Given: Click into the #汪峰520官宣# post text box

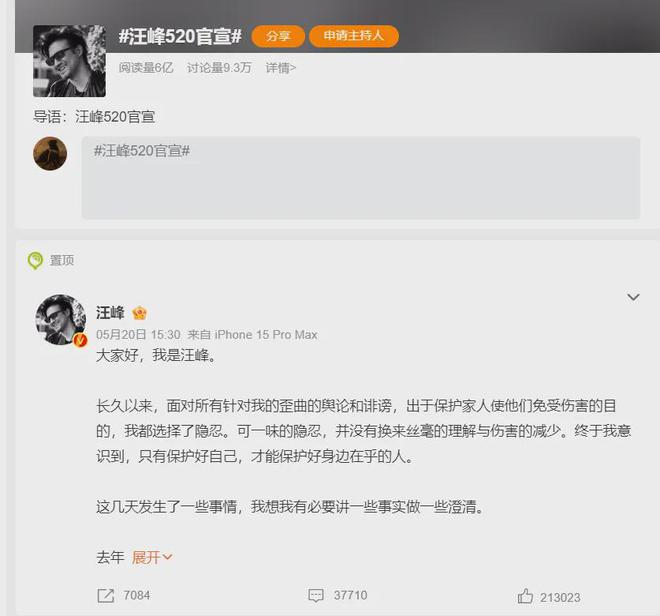Looking at the screenshot, I should click(361, 178).
